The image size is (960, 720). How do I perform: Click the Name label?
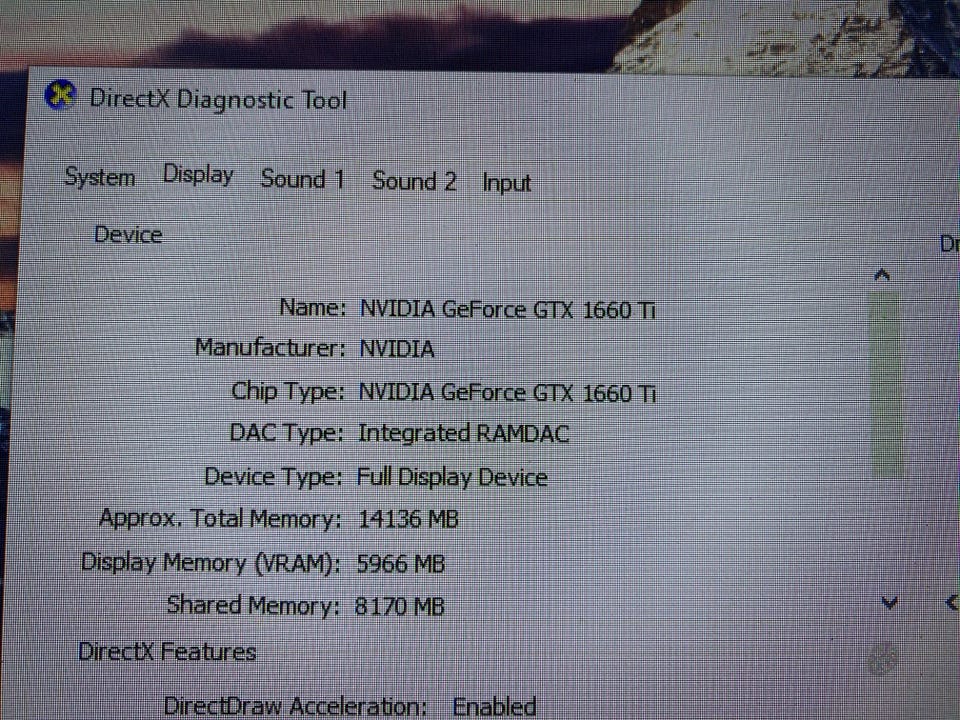(x=313, y=307)
